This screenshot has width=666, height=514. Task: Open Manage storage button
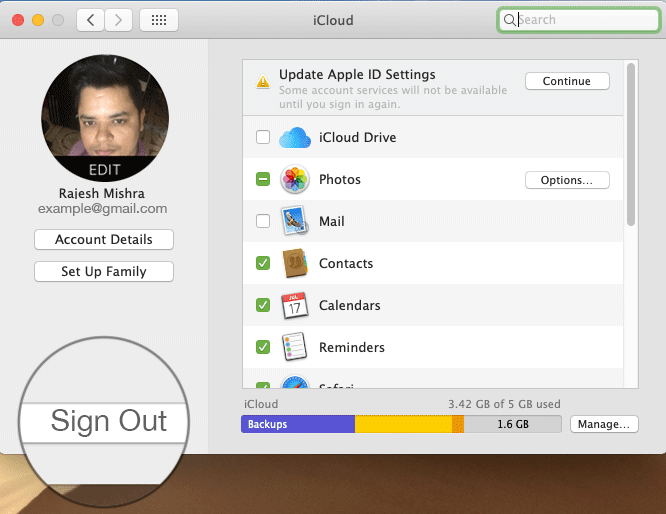604,424
